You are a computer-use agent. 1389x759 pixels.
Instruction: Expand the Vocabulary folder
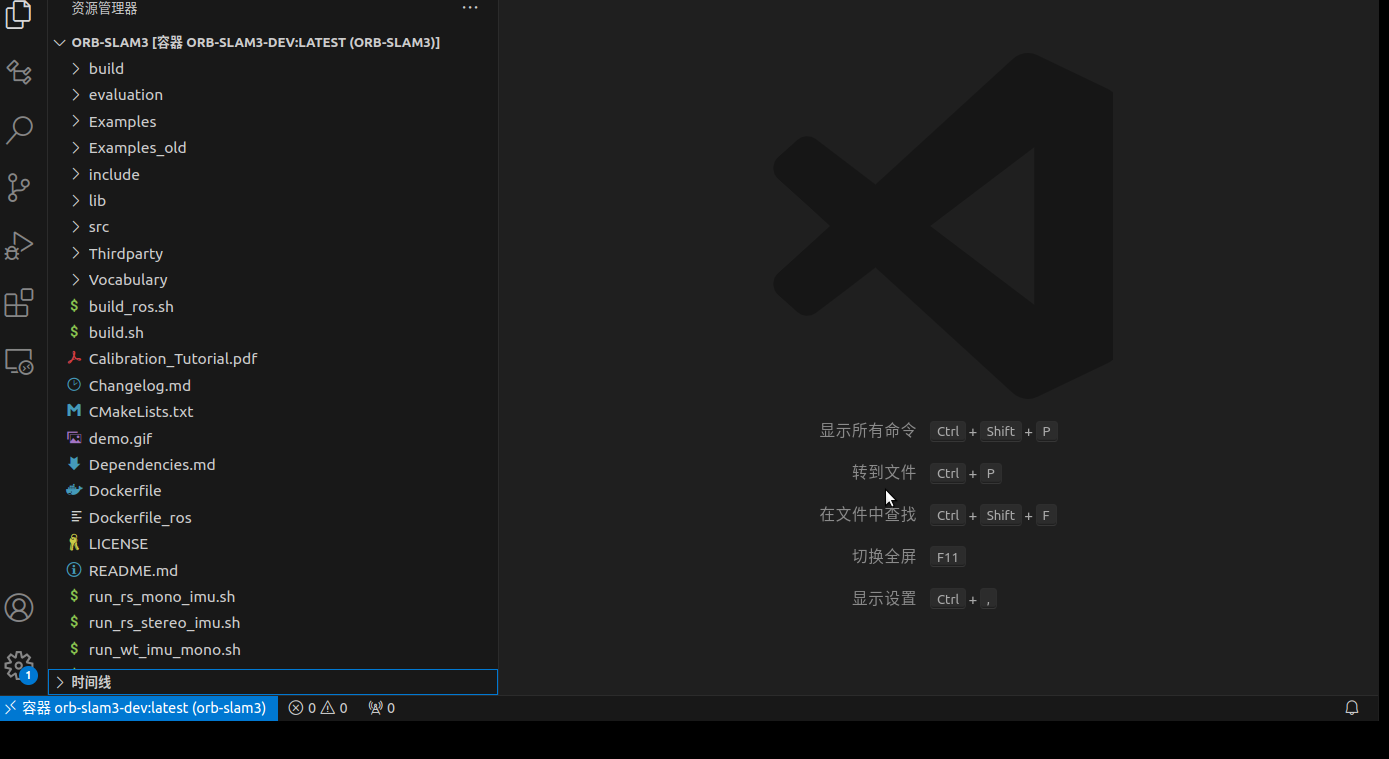(273, 280)
